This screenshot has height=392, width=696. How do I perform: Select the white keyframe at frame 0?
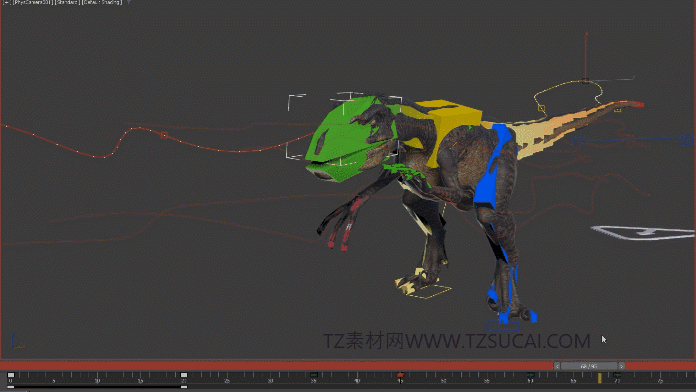pyautogui.click(x=11, y=375)
